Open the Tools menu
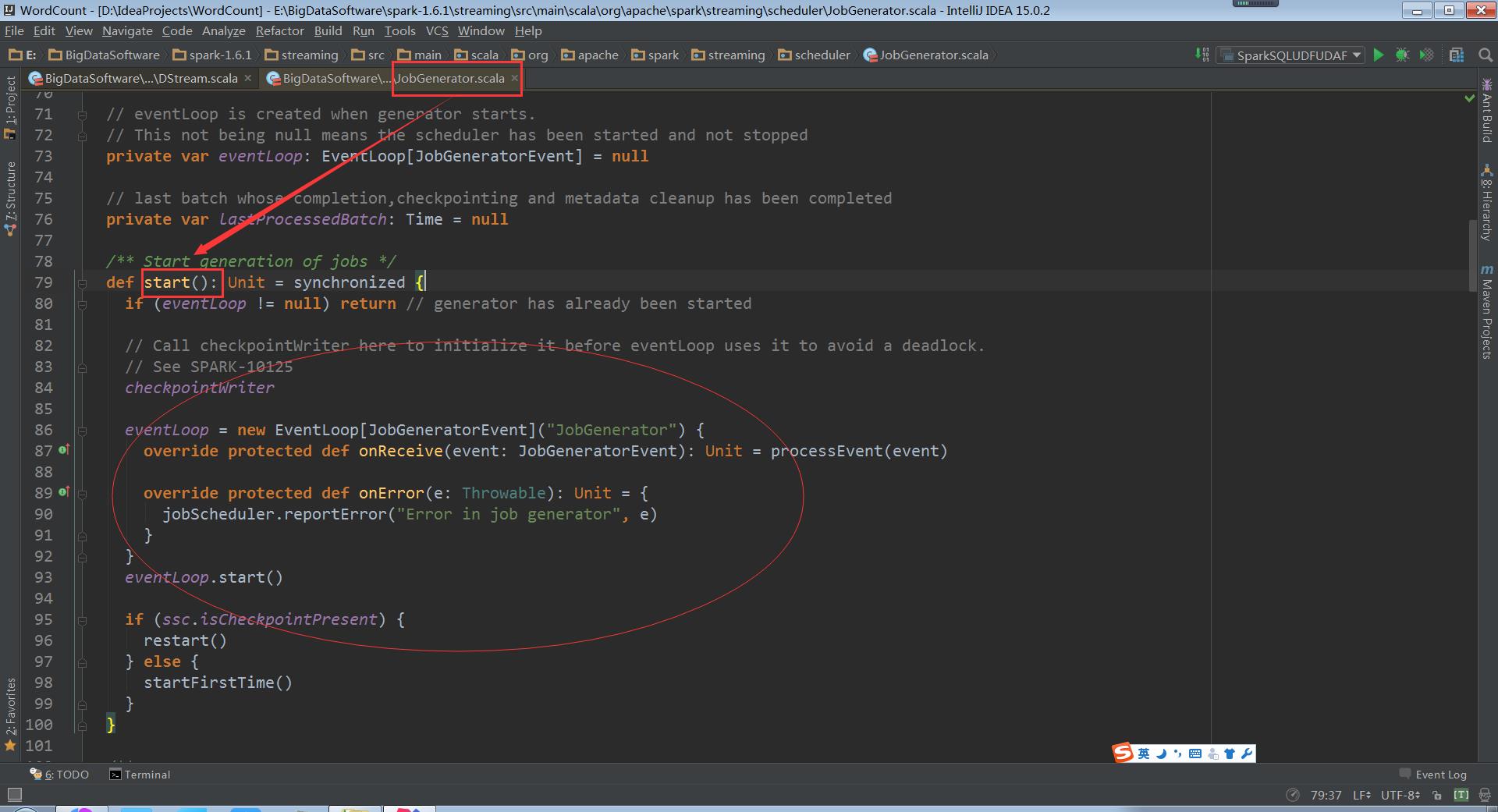1498x812 pixels. (x=399, y=30)
